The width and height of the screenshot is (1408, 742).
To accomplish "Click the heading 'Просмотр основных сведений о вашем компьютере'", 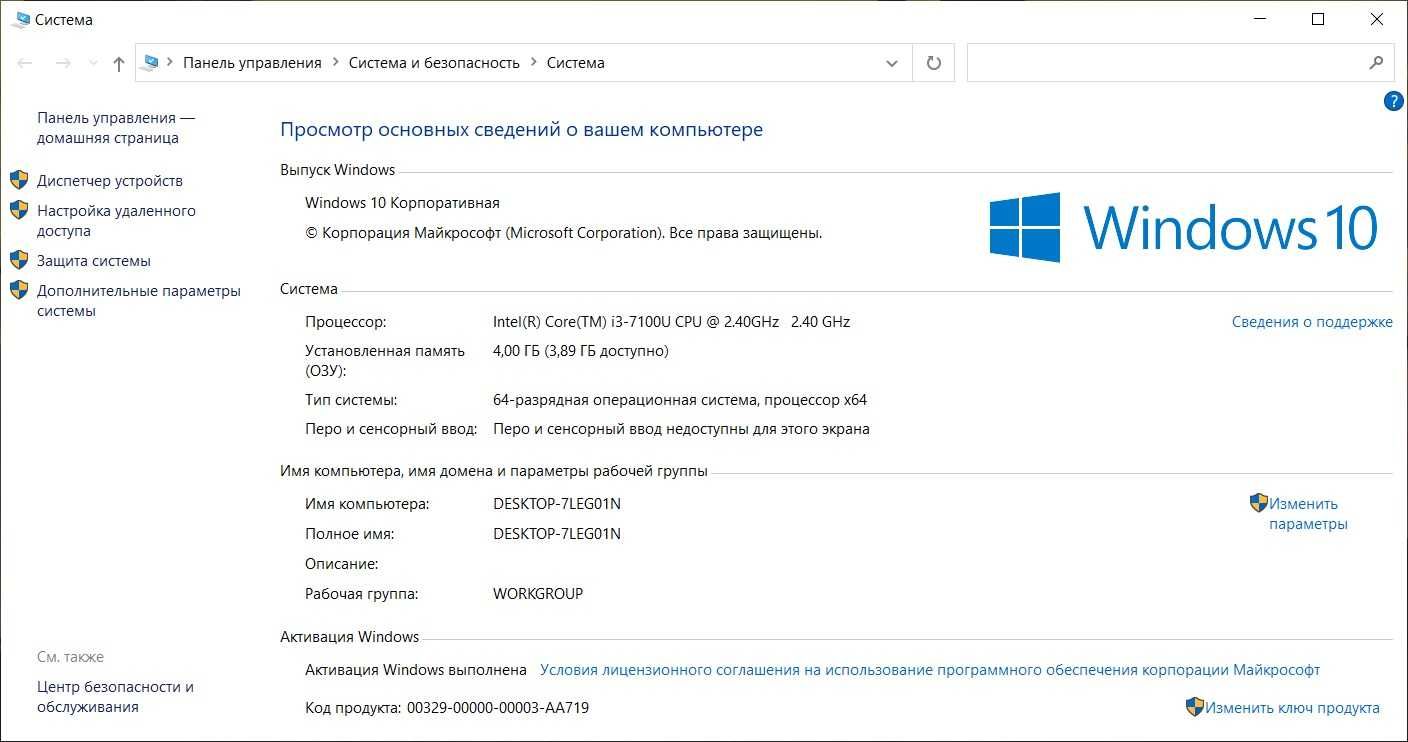I will coord(521,130).
